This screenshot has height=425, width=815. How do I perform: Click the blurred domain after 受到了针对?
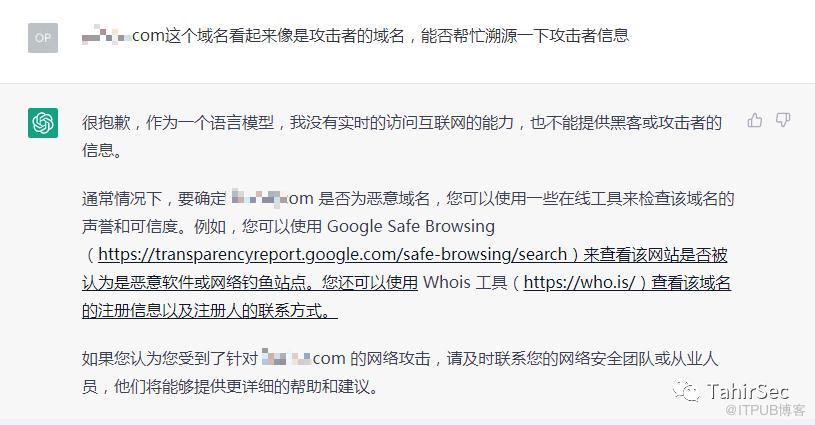coord(286,358)
